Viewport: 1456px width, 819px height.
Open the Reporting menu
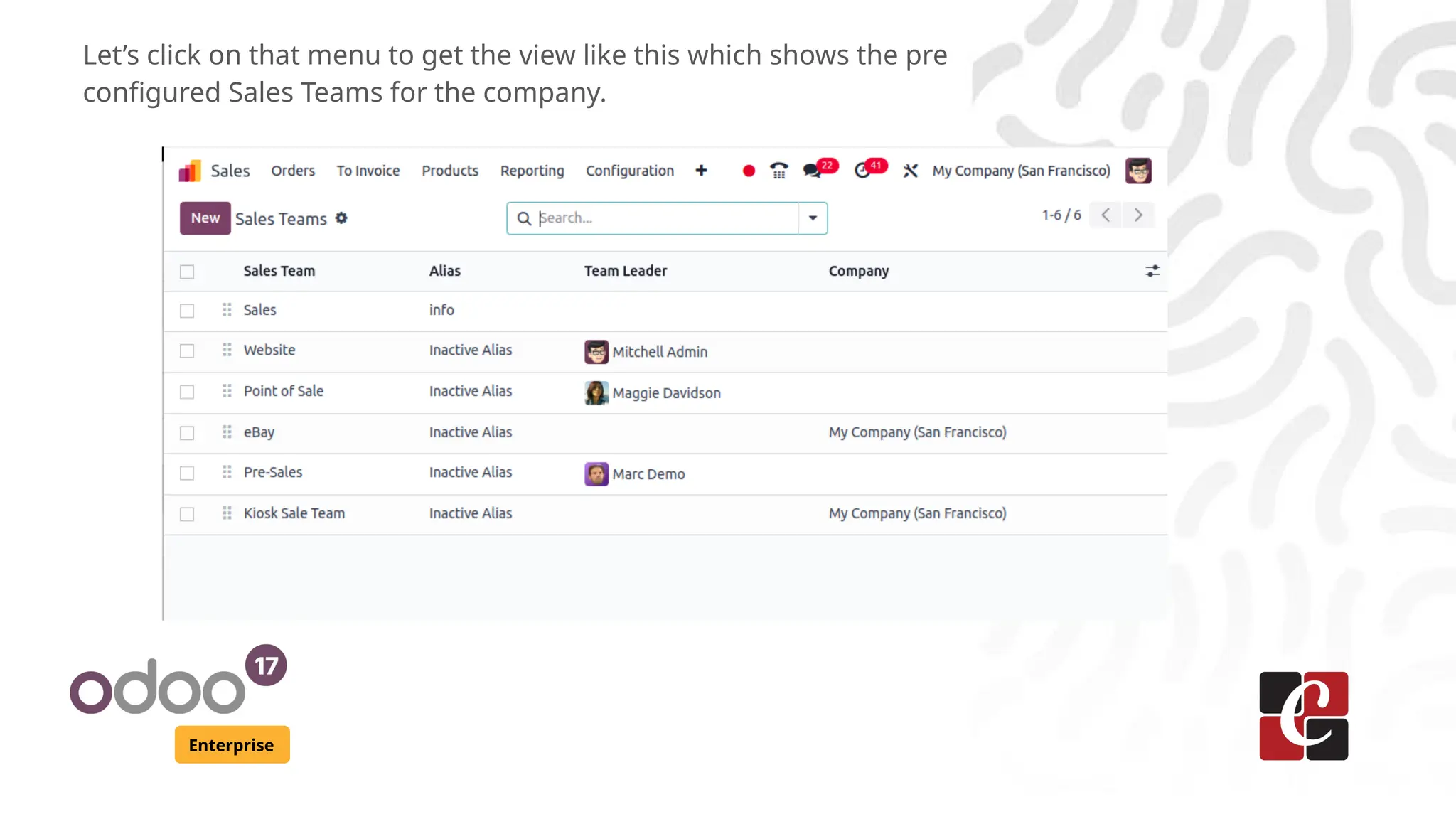point(532,171)
